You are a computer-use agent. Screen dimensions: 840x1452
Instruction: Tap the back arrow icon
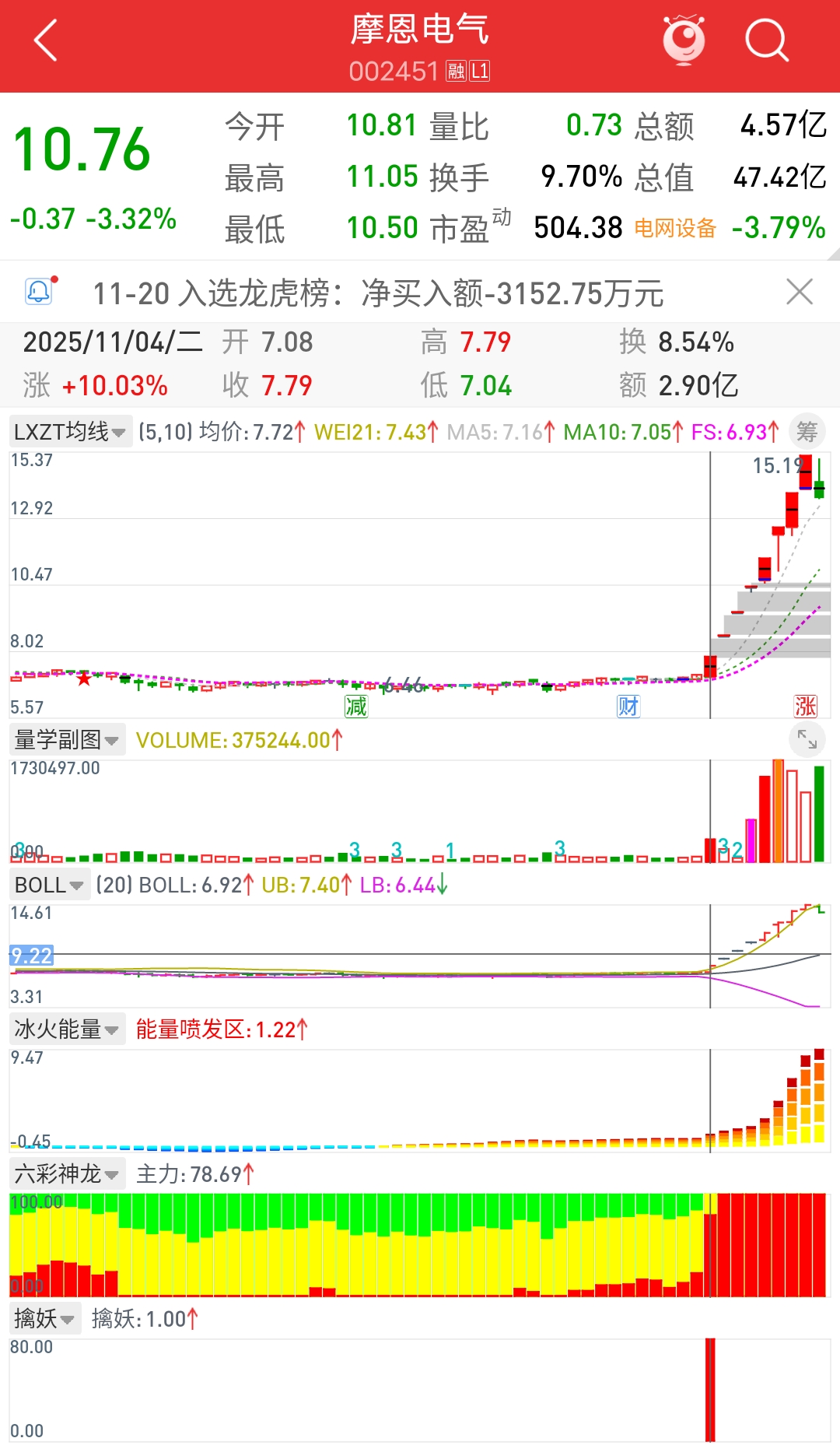click(x=46, y=40)
